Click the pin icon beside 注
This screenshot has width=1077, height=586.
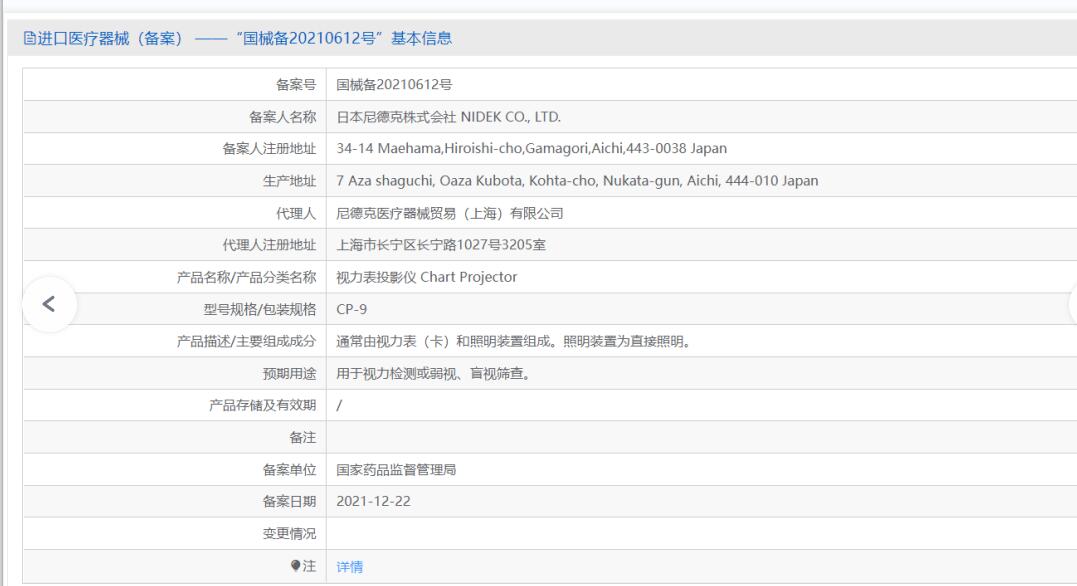pos(295,565)
